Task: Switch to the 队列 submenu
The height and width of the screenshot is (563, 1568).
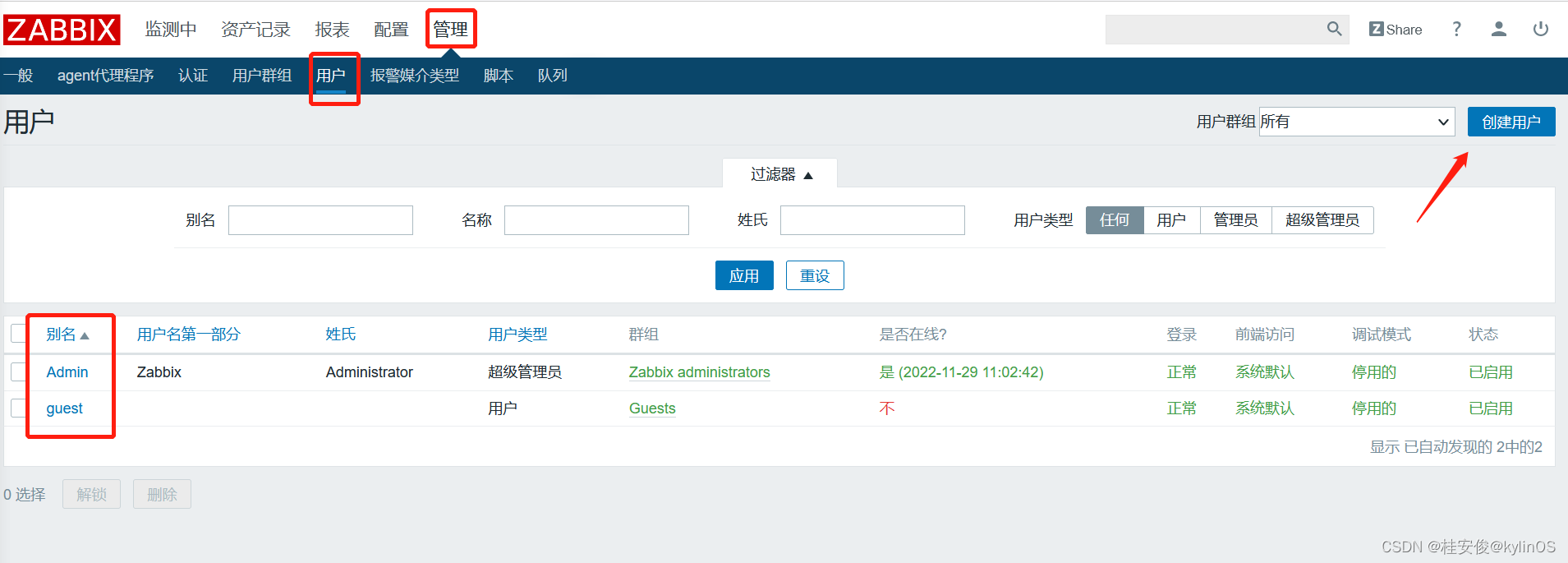Action: click(553, 76)
